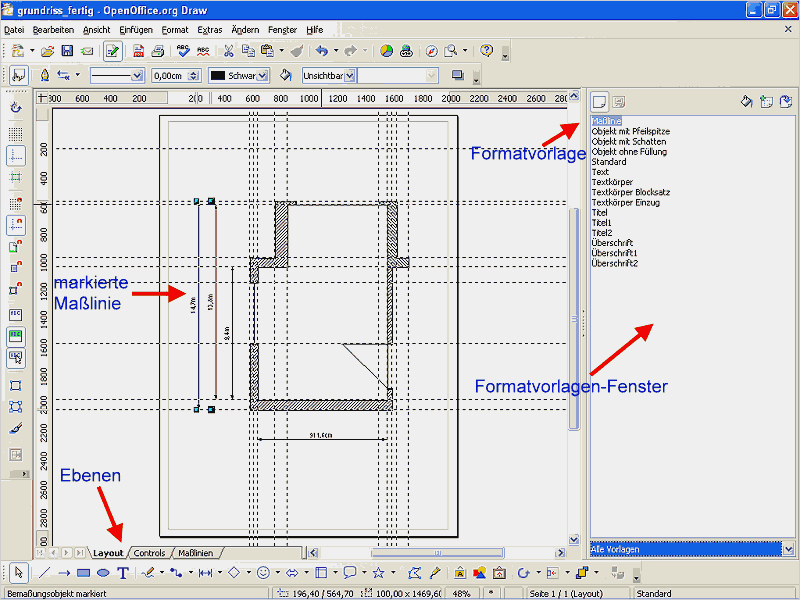Choose the Ellipse drawing tool
Viewport: 800px width, 600px height.
[103, 573]
